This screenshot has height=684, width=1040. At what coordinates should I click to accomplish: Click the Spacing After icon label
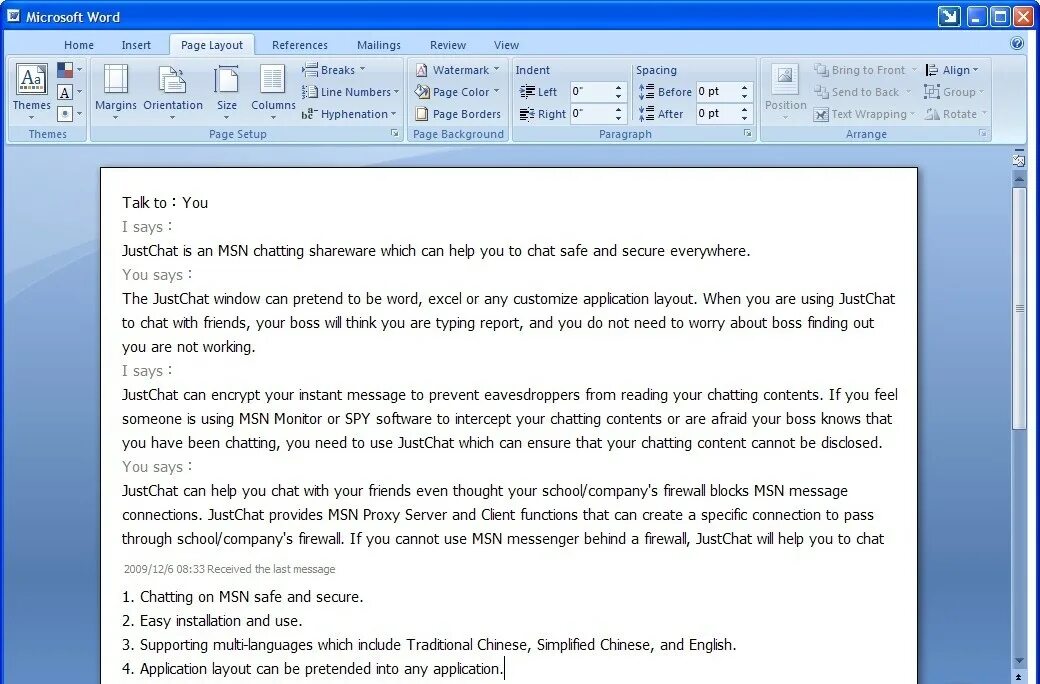pos(661,114)
